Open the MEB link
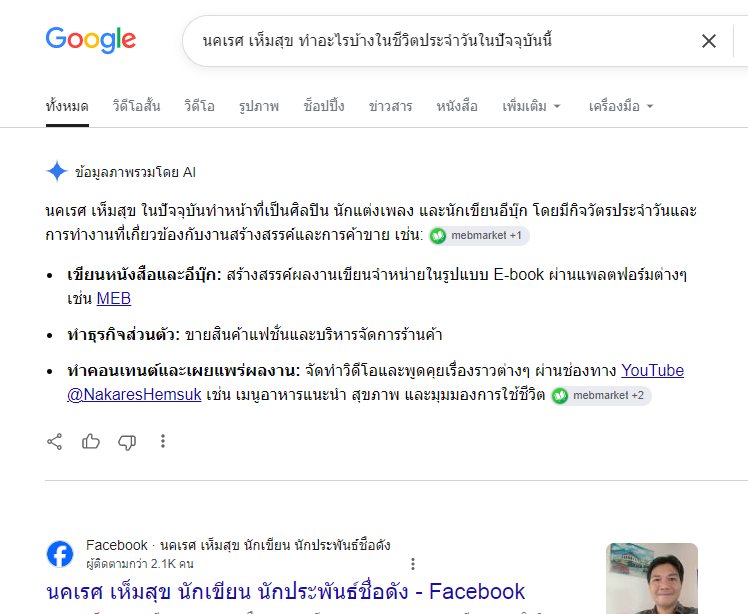 tap(114, 299)
